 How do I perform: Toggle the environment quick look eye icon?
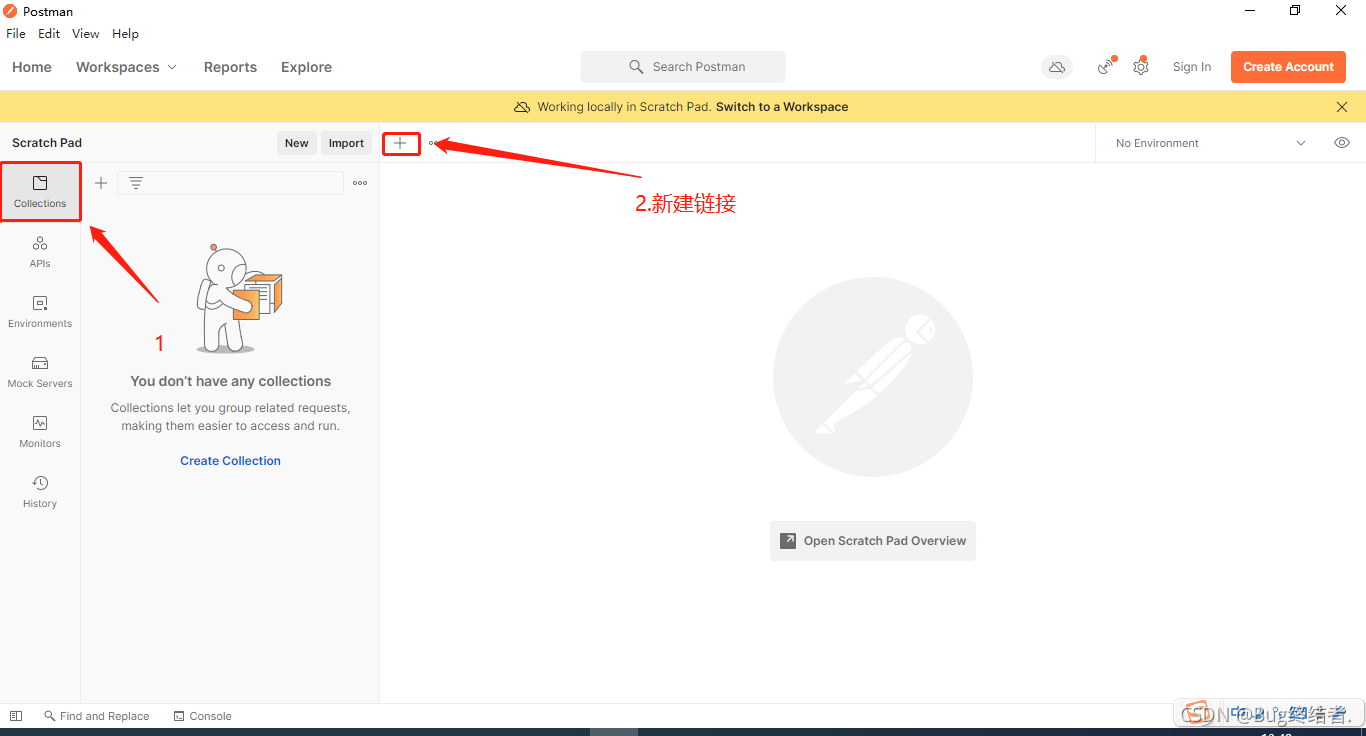1342,143
